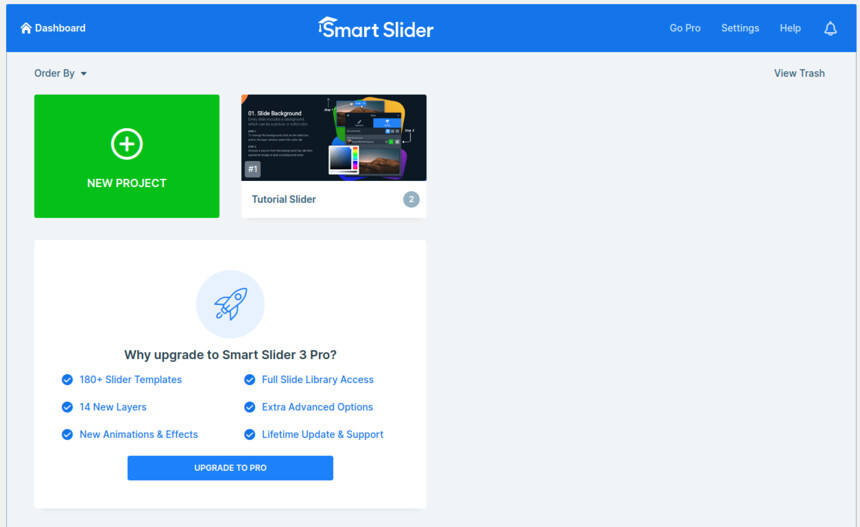The height and width of the screenshot is (527, 860).
Task: Open the notifications bell icon
Action: click(x=830, y=29)
